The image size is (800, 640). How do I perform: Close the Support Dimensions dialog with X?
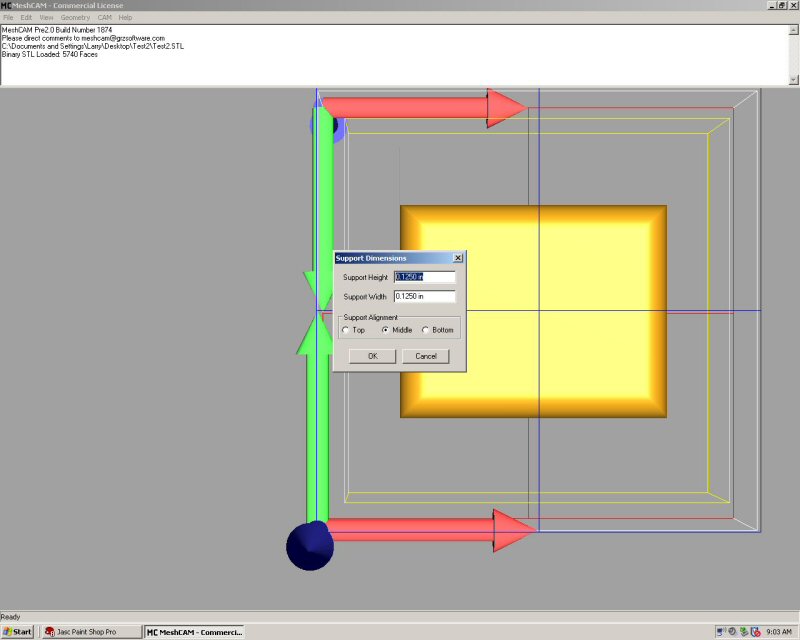tap(458, 258)
